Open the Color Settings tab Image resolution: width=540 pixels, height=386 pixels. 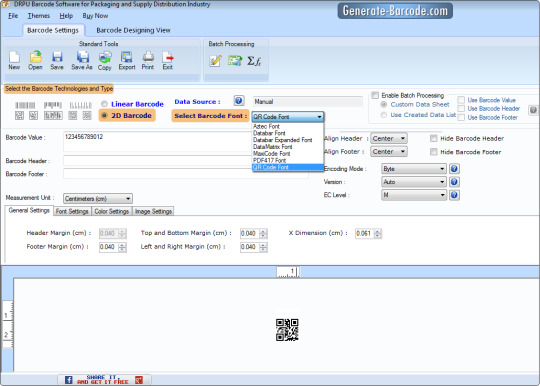112,211
